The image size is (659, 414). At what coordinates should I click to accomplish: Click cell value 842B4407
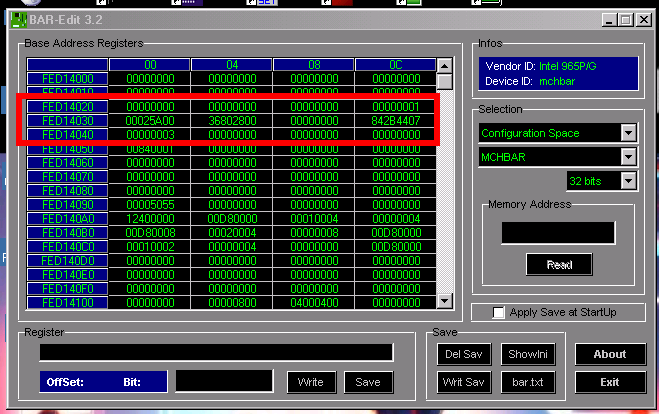(395, 121)
